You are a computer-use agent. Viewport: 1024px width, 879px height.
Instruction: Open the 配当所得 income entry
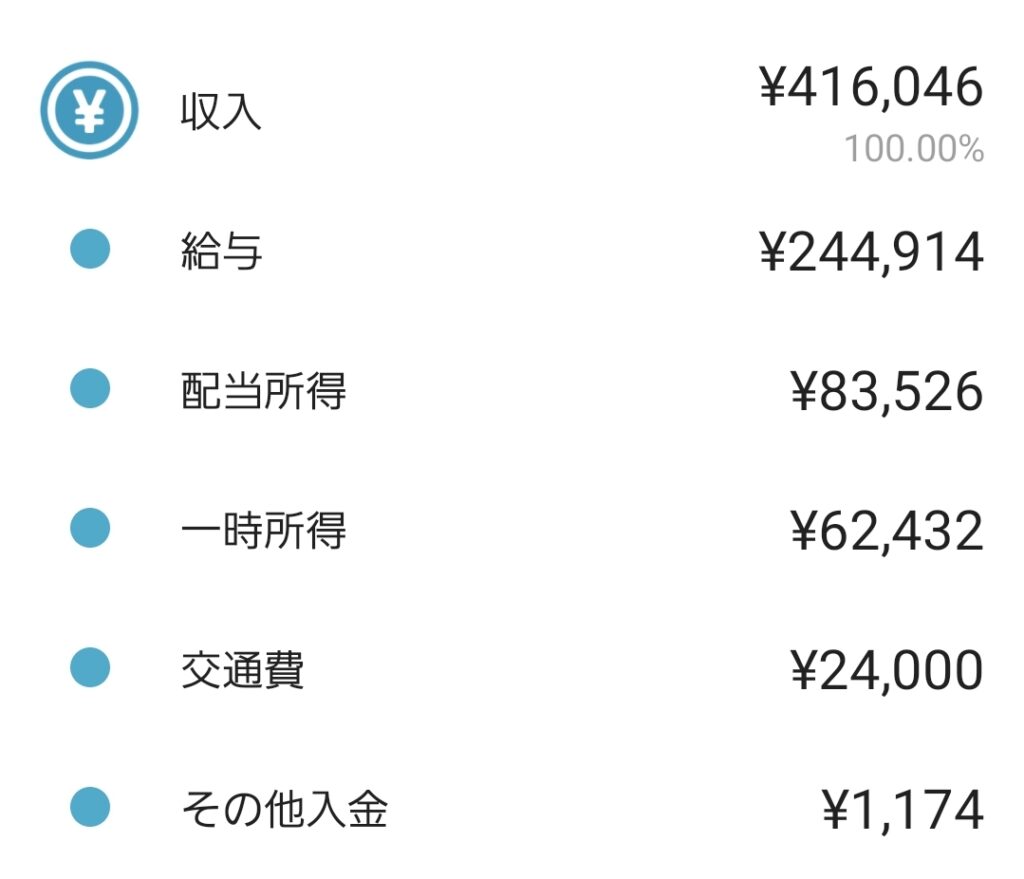point(512,390)
